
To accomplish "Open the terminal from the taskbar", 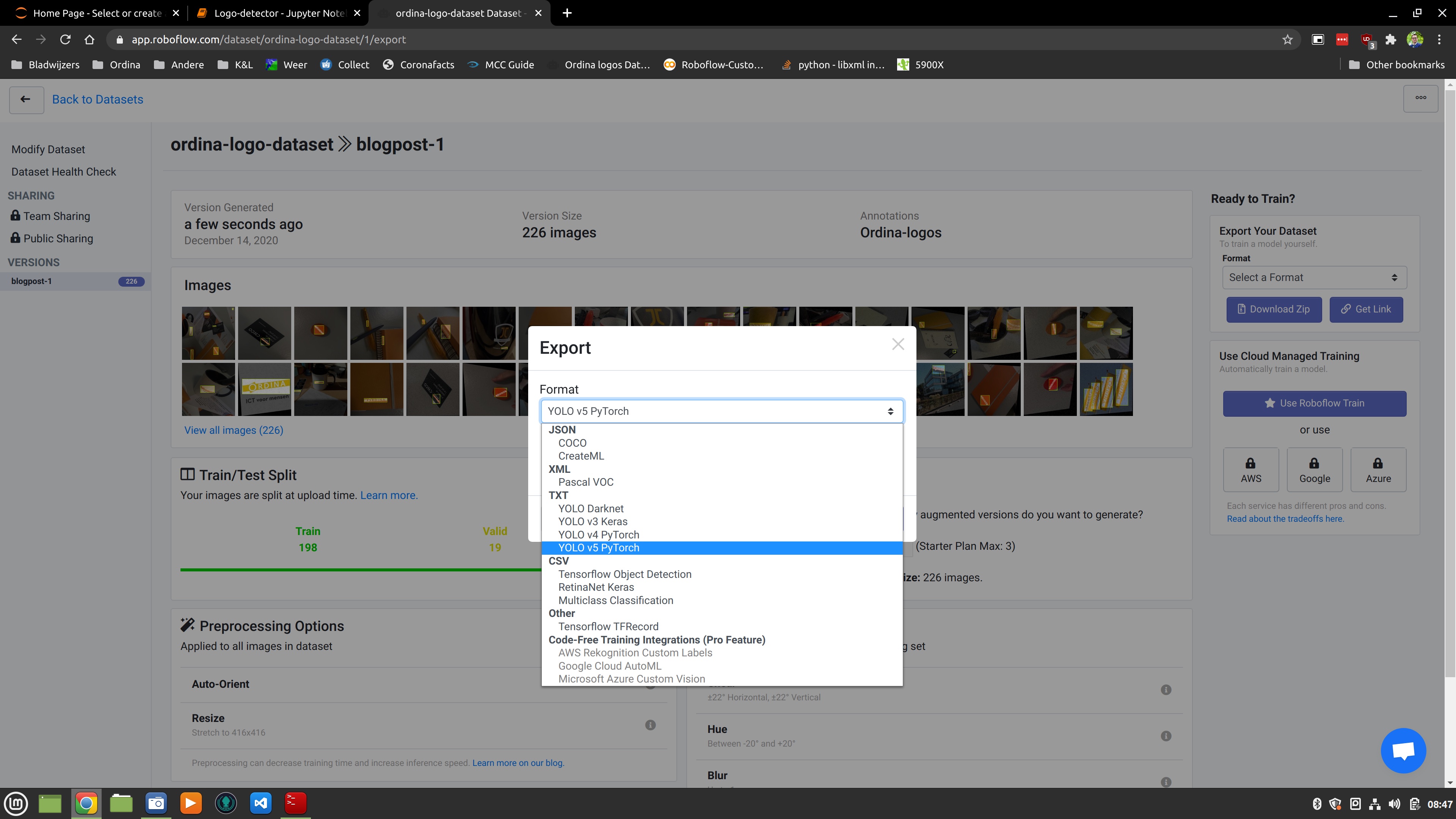I will (x=295, y=803).
